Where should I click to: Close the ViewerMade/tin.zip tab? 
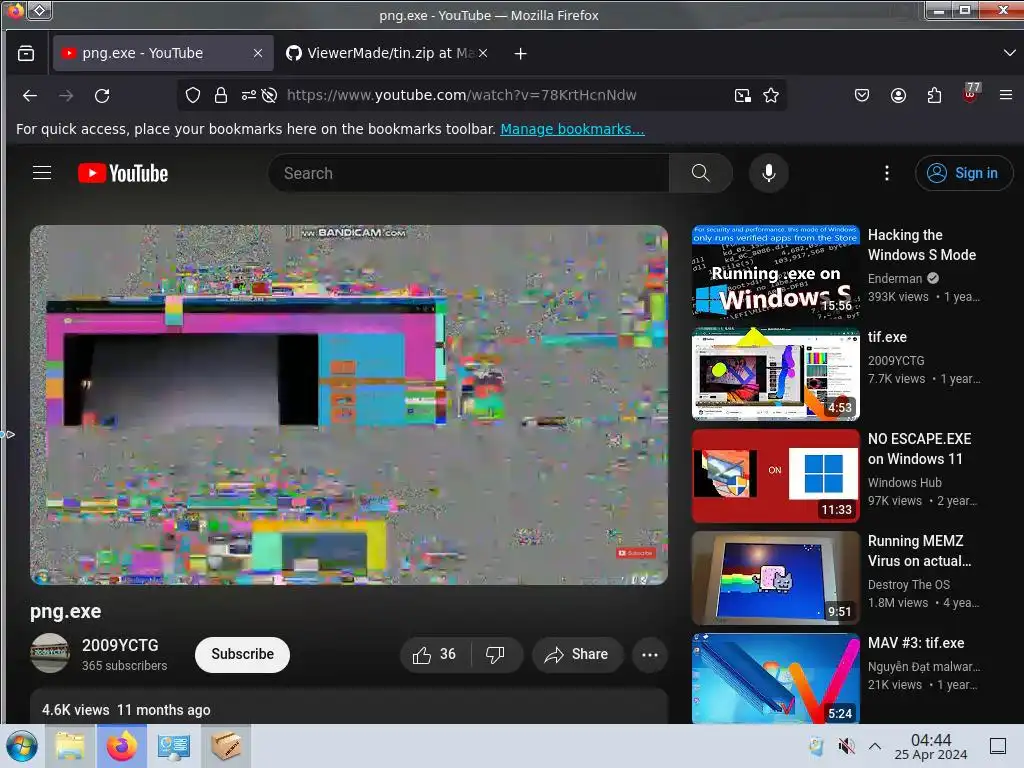483,54
